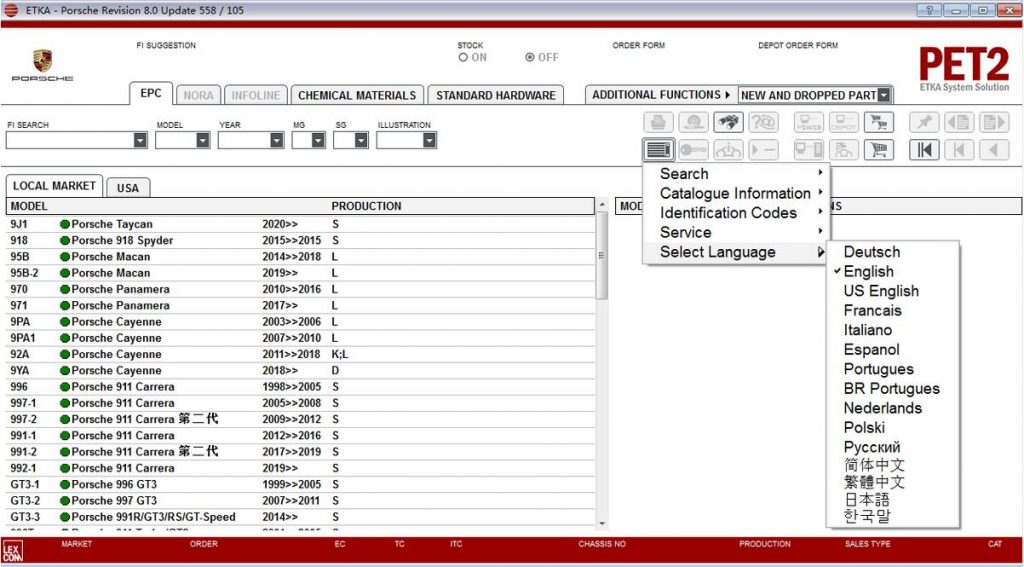Click the pushpin icon

tap(924, 122)
